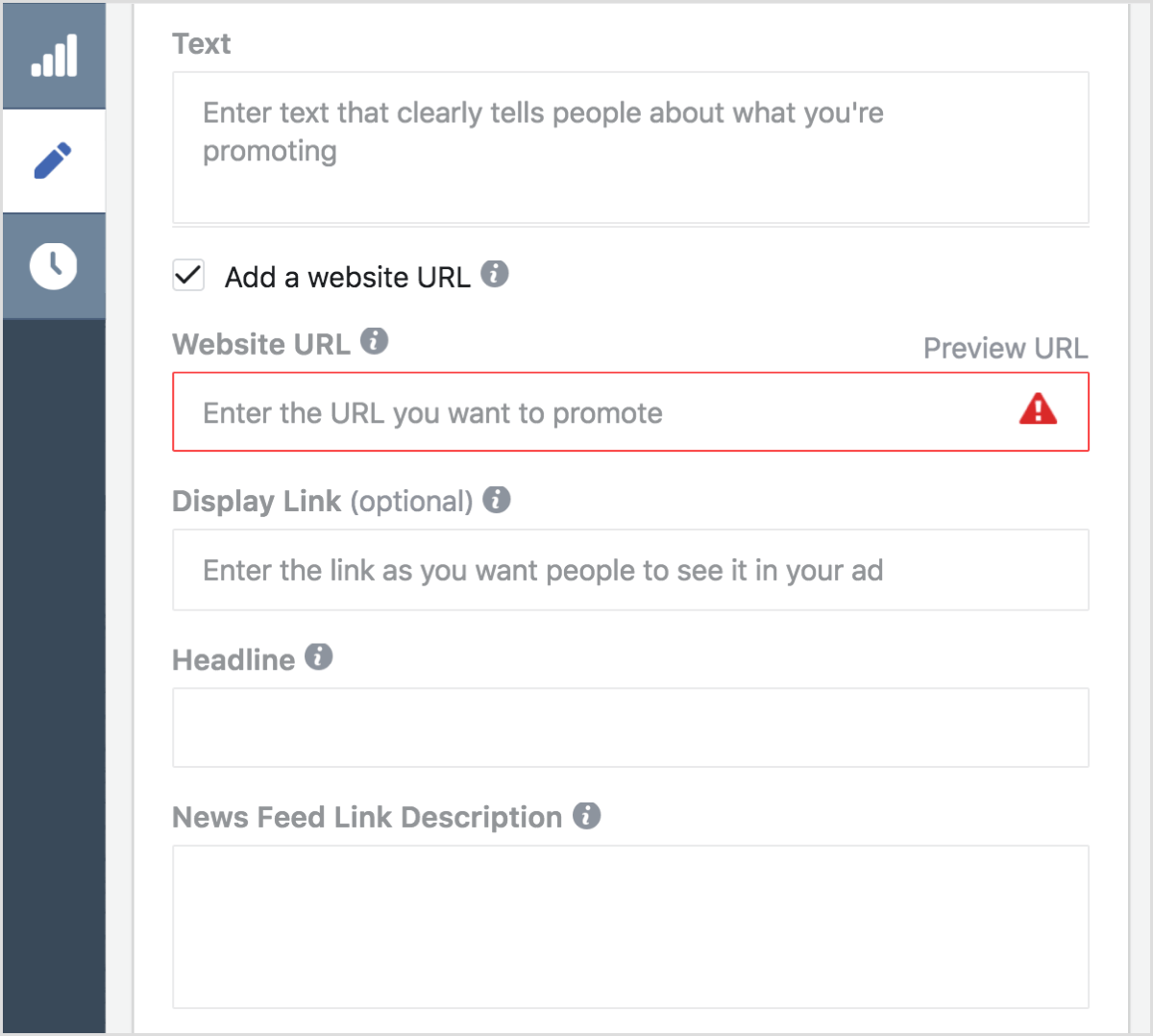Focus the empty Headline input box
The height and width of the screenshot is (1036, 1153).
[630, 728]
